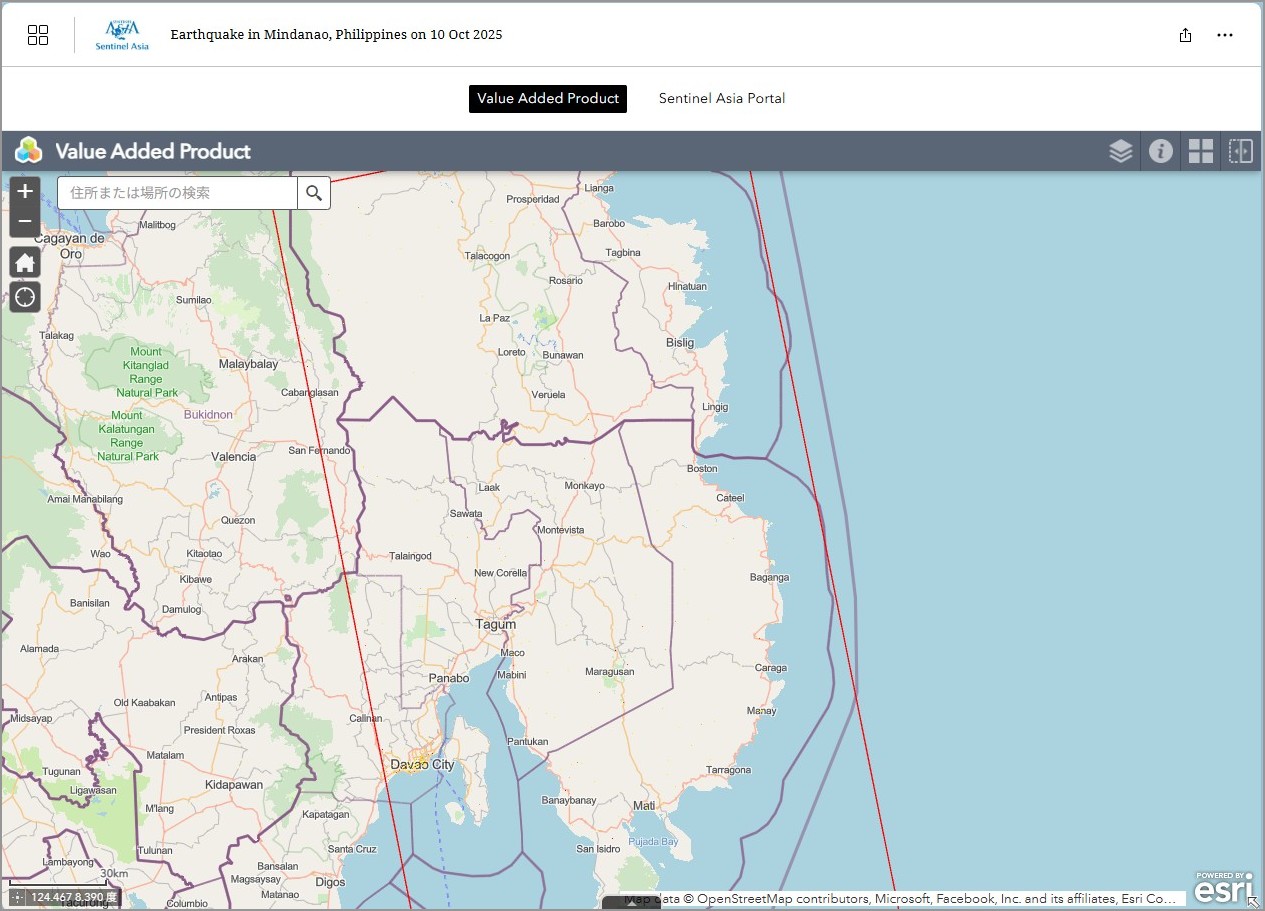This screenshot has height=911, width=1265.
Task: Open the app grid menu
Action: 38,35
